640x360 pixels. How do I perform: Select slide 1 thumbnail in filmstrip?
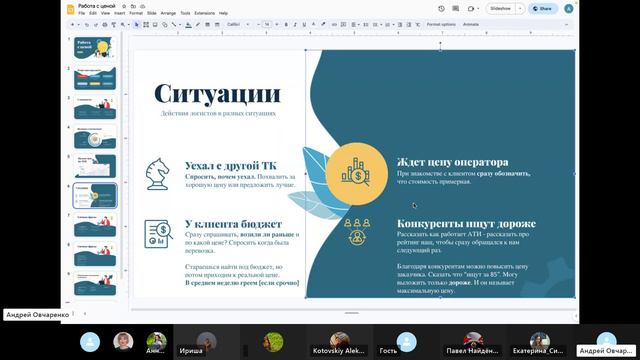(x=95, y=48)
